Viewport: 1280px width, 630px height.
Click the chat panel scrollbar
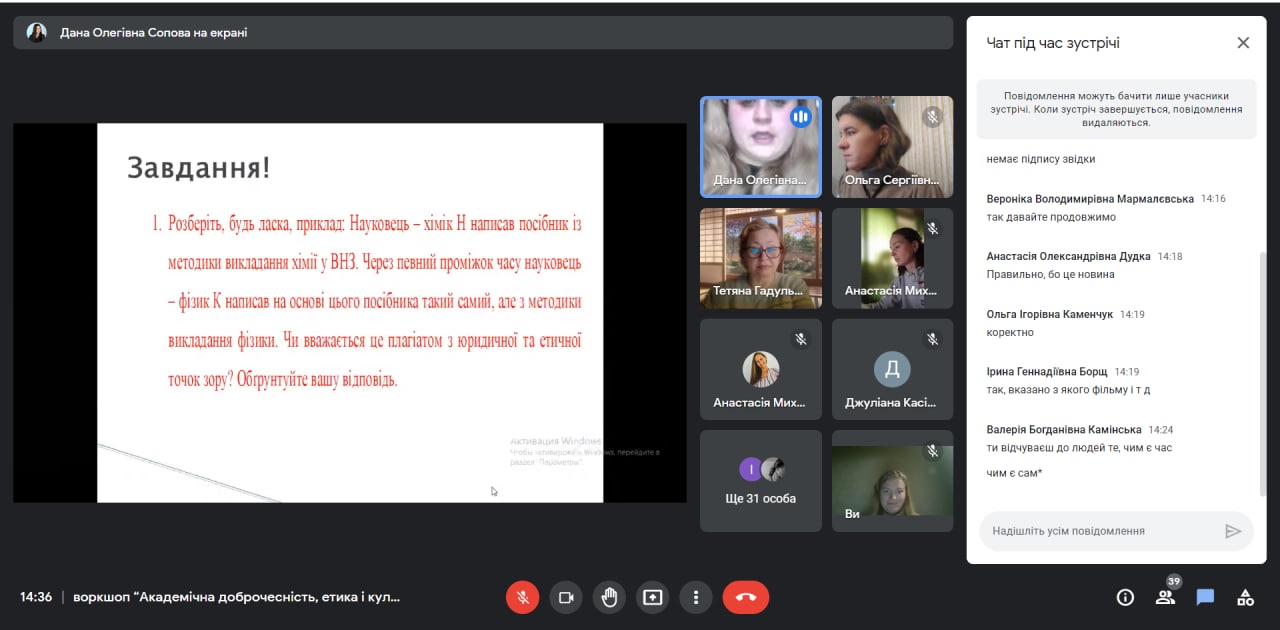pos(1262,370)
